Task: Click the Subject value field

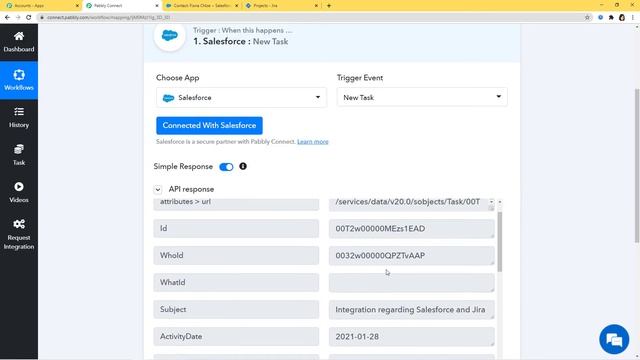Action: click(x=411, y=309)
